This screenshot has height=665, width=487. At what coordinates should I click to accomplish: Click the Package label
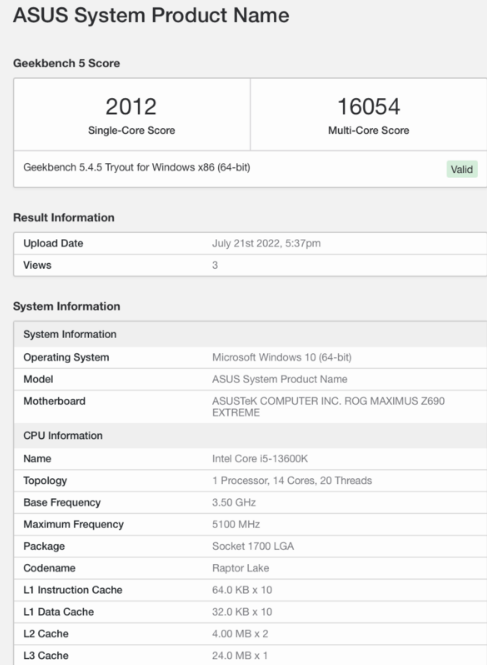(44, 546)
